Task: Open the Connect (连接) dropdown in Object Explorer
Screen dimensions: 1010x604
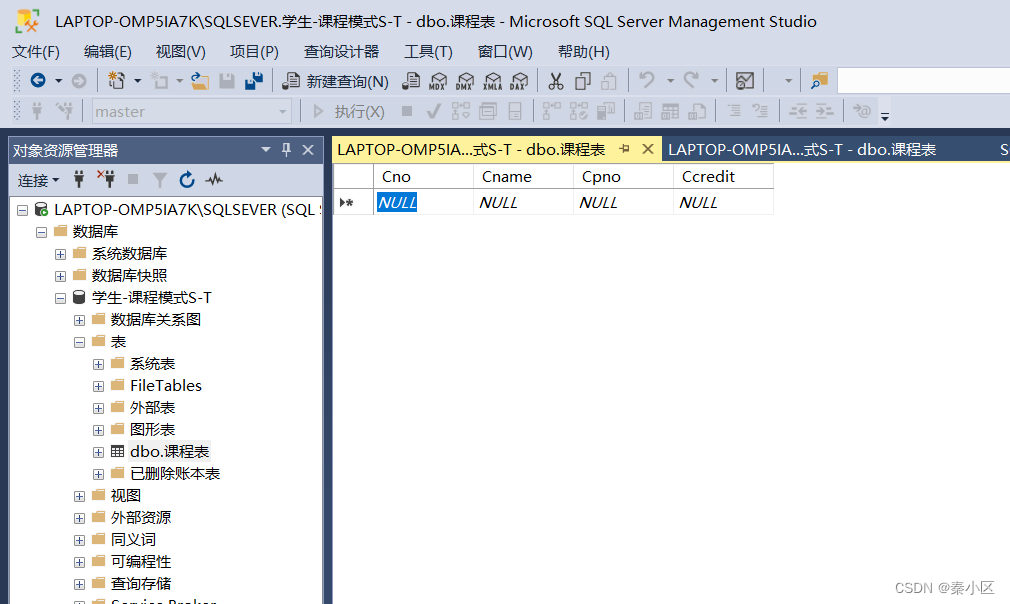Action: (x=38, y=180)
